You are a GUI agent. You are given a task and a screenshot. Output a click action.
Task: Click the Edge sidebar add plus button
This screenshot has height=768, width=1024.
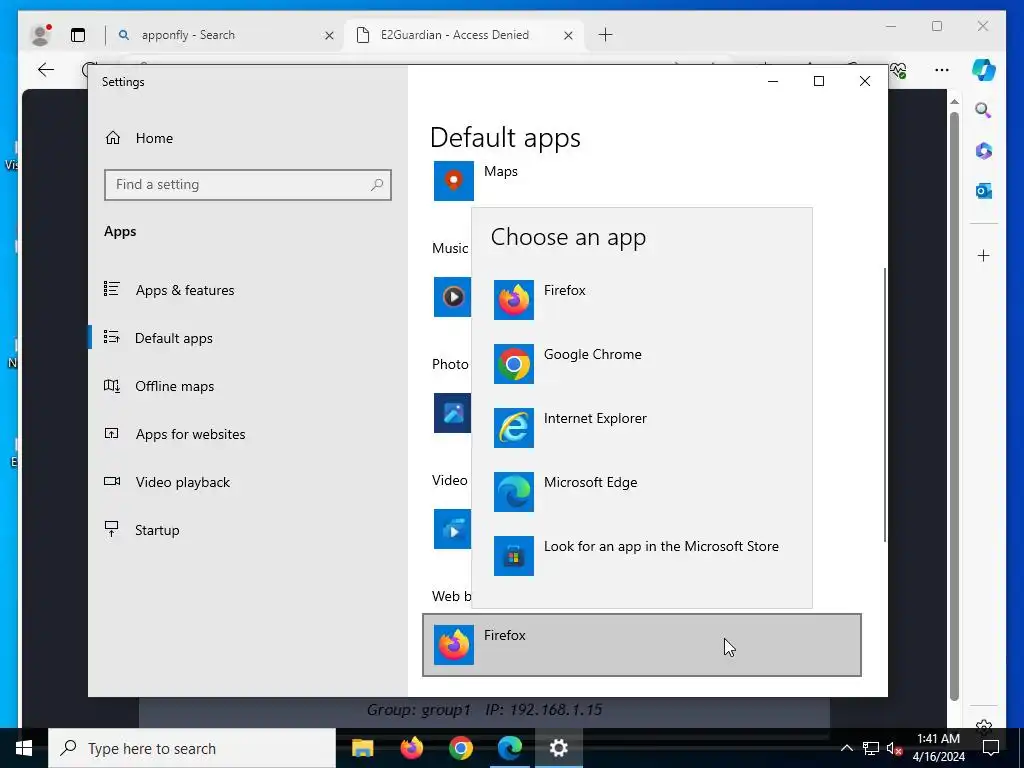984,255
